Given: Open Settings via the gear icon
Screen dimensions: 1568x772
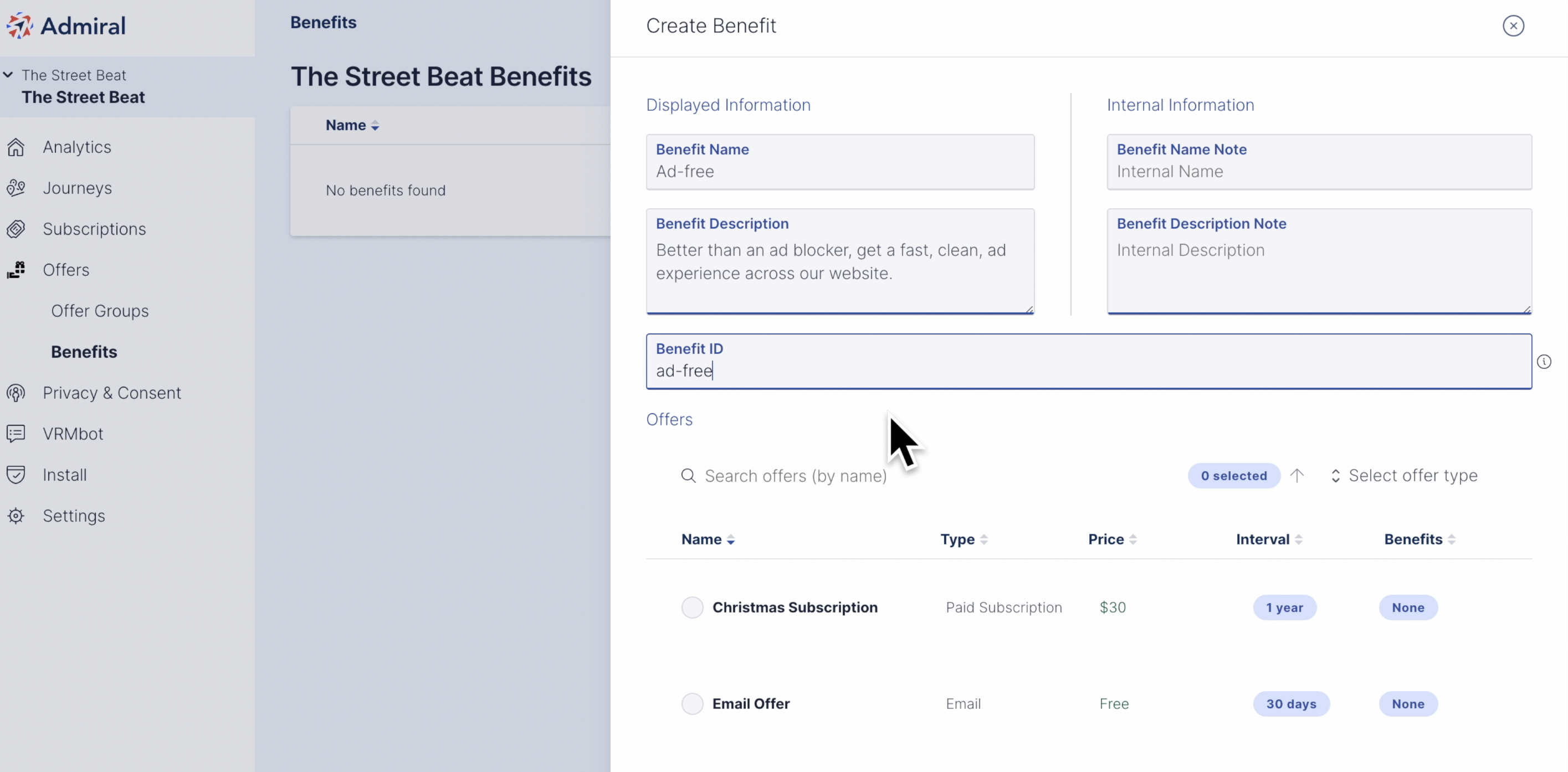Looking at the screenshot, I should tap(16, 516).
